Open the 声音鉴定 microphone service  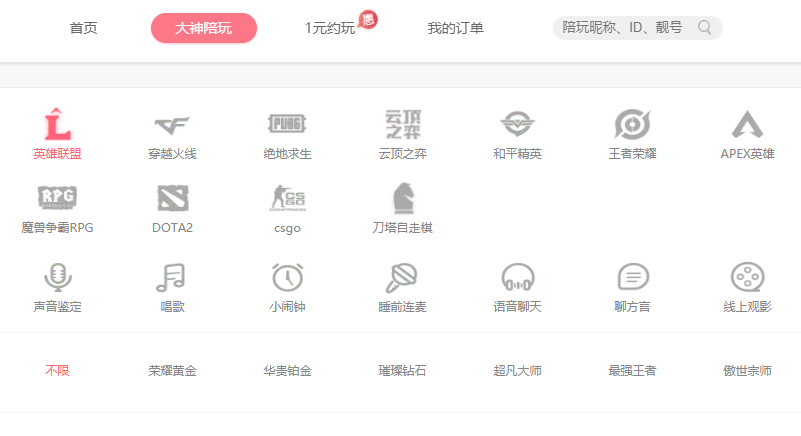pos(57,277)
